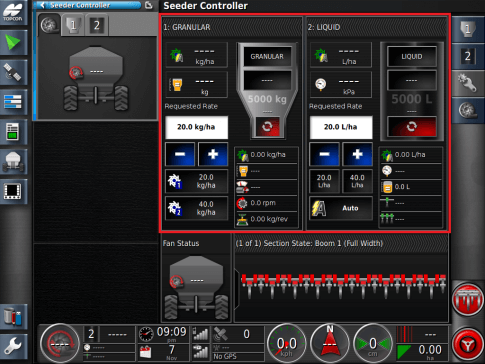Screen dimensions: 485x364
Task: Switch to the fan tab
Action: pos(49,25)
